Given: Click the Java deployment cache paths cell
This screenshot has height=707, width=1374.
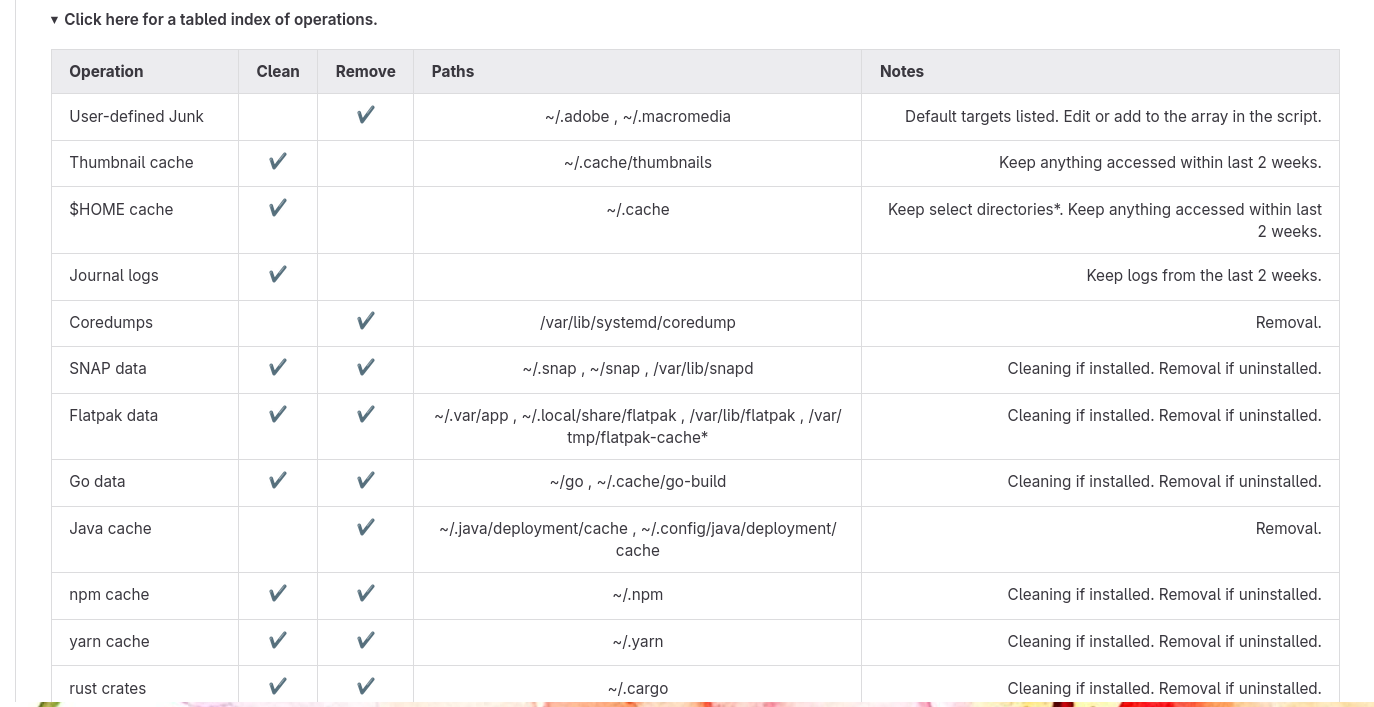Looking at the screenshot, I should (x=638, y=540).
